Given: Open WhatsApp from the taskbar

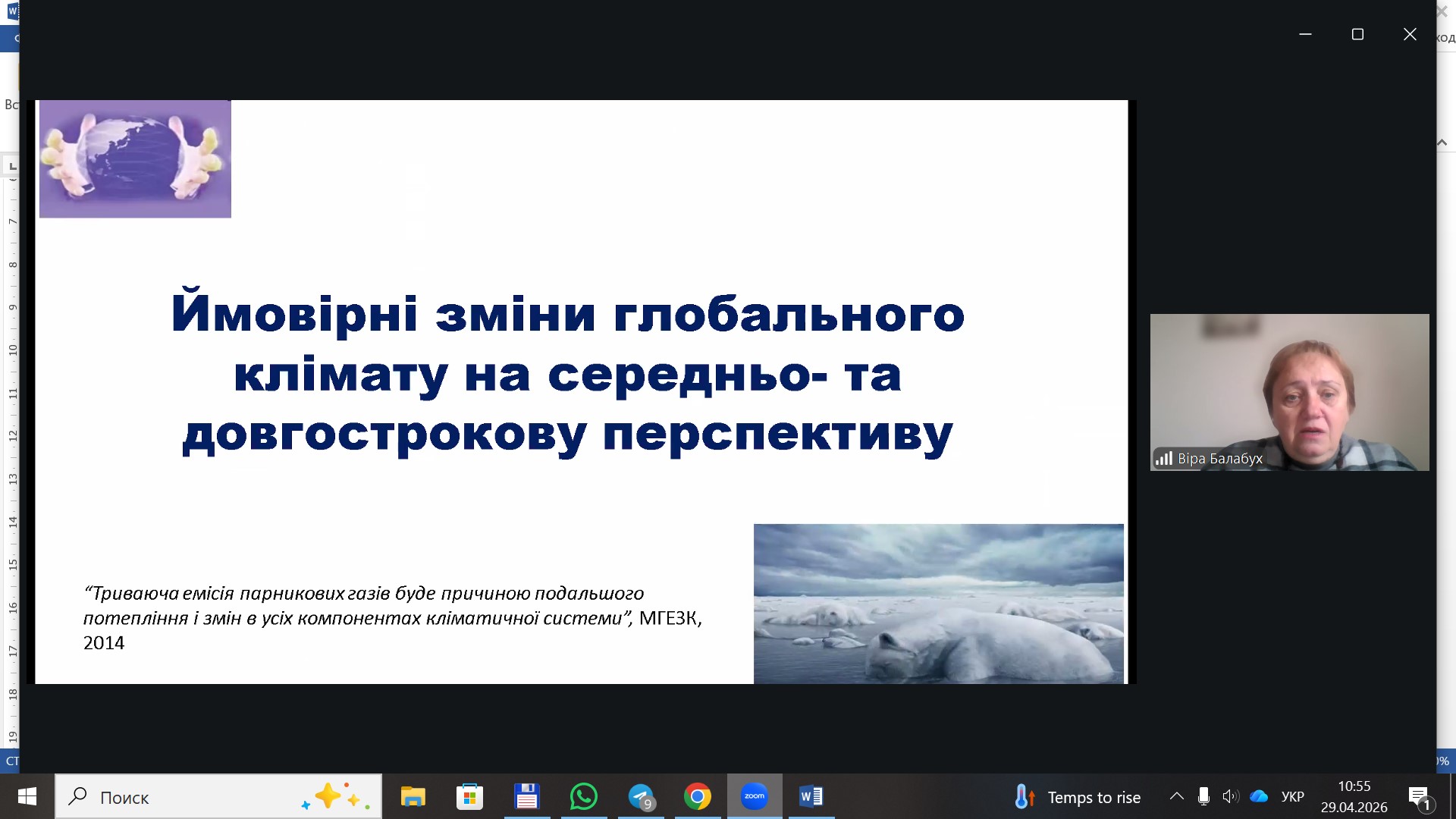Looking at the screenshot, I should coord(583,797).
